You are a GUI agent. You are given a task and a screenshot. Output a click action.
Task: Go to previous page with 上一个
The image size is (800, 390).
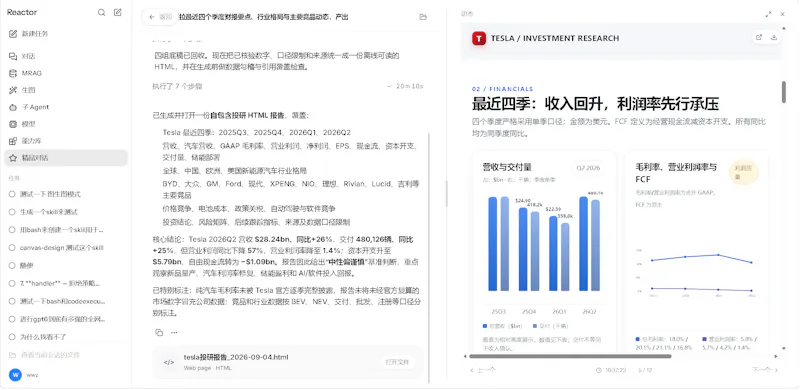coord(482,370)
